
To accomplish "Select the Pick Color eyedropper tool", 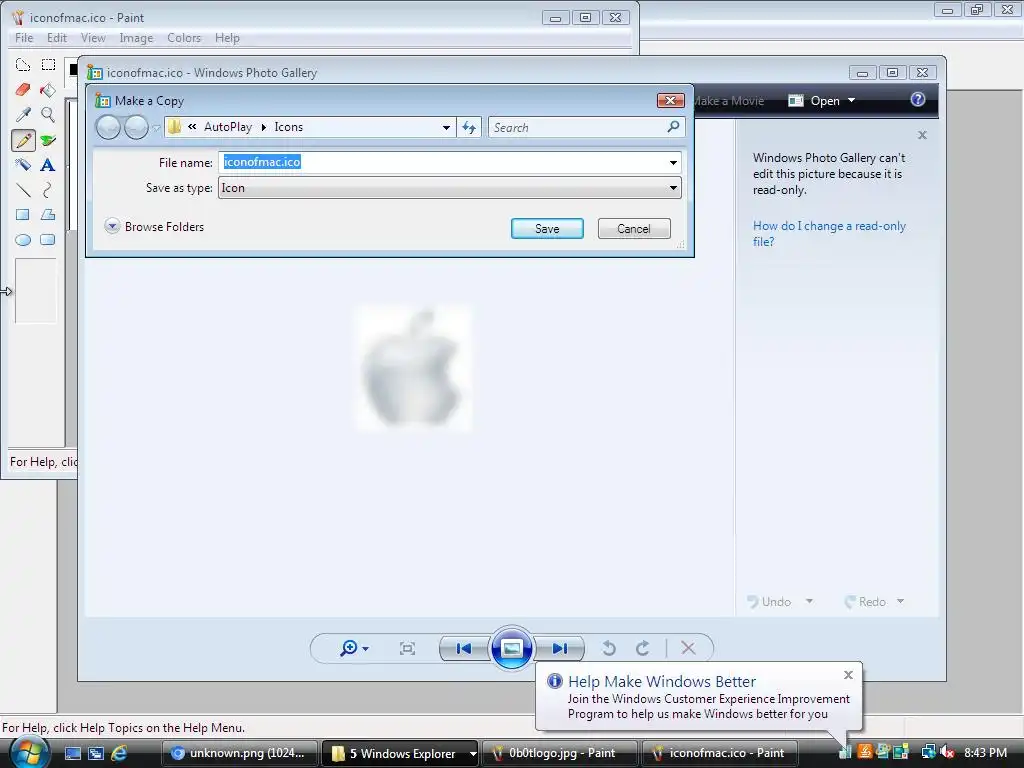I will pyautogui.click(x=23, y=115).
